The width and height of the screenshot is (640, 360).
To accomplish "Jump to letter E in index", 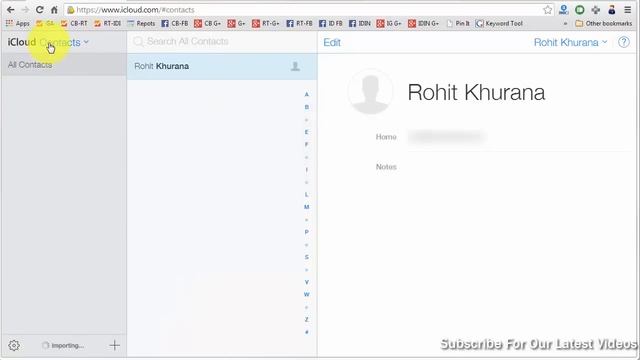I will [307, 132].
